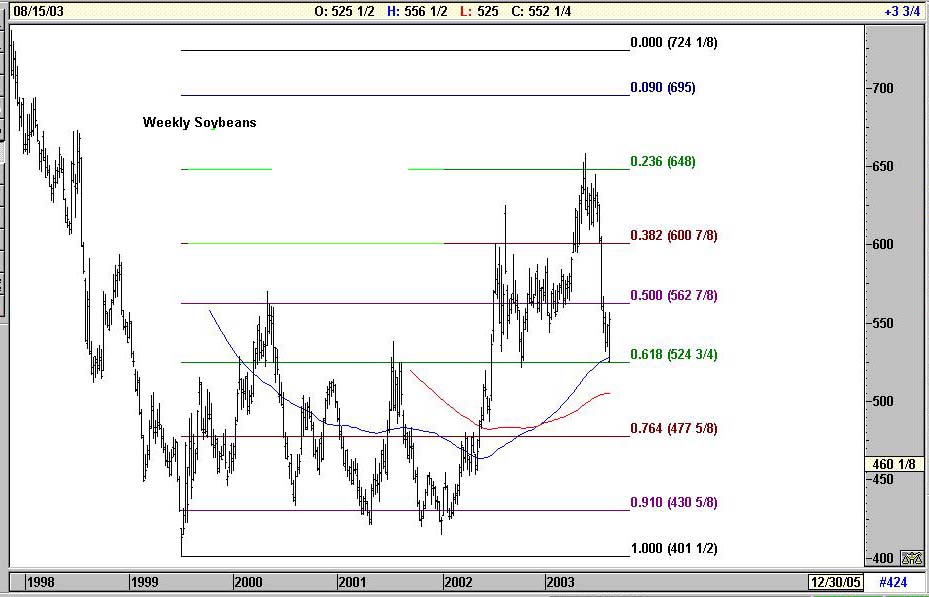Select the 0.090 (695) Fibonacci label
The image size is (929, 597).
(662, 88)
